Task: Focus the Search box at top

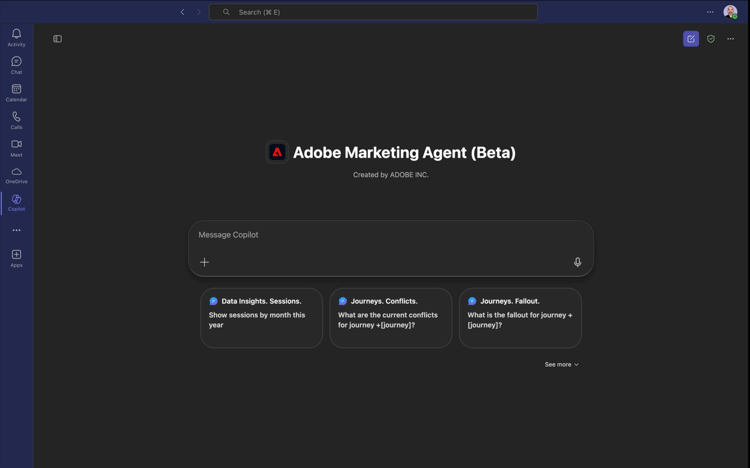Action: point(373,12)
